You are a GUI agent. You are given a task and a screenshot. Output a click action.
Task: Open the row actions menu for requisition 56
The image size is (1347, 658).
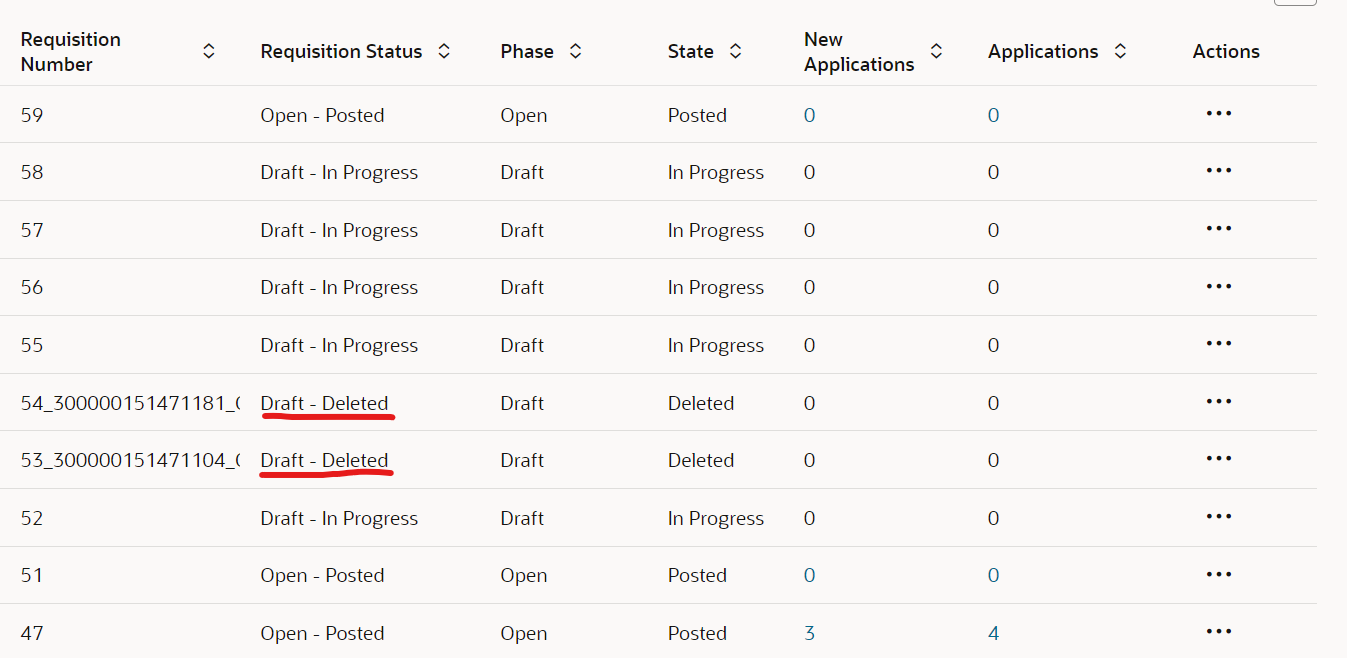click(x=1218, y=286)
